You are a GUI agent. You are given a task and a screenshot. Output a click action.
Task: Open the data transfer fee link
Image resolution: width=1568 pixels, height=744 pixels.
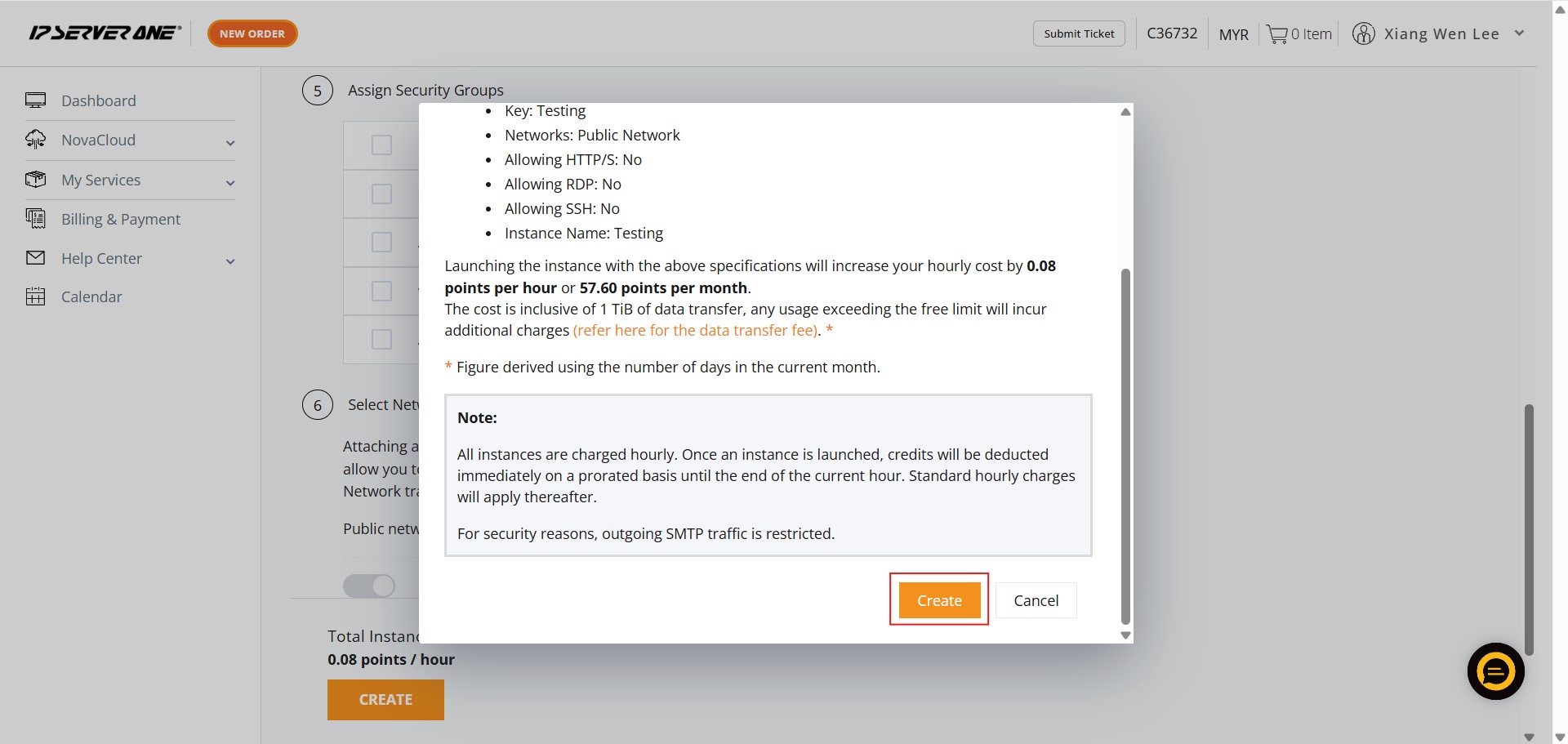coord(696,330)
